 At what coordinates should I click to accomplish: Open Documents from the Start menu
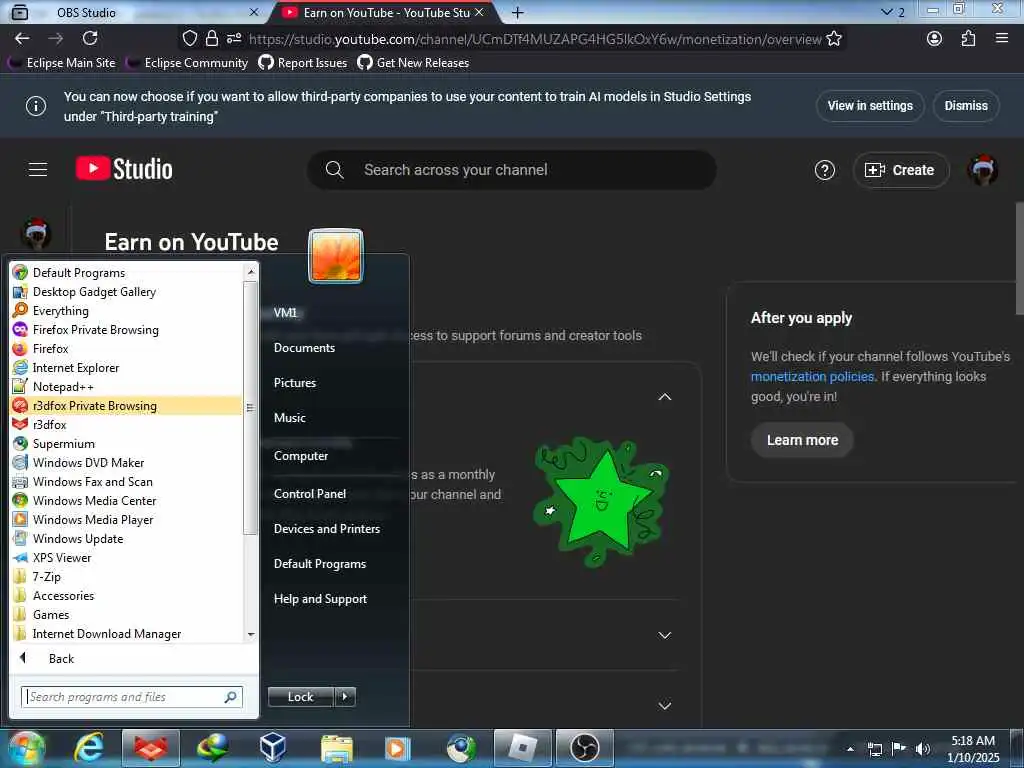pyautogui.click(x=304, y=348)
